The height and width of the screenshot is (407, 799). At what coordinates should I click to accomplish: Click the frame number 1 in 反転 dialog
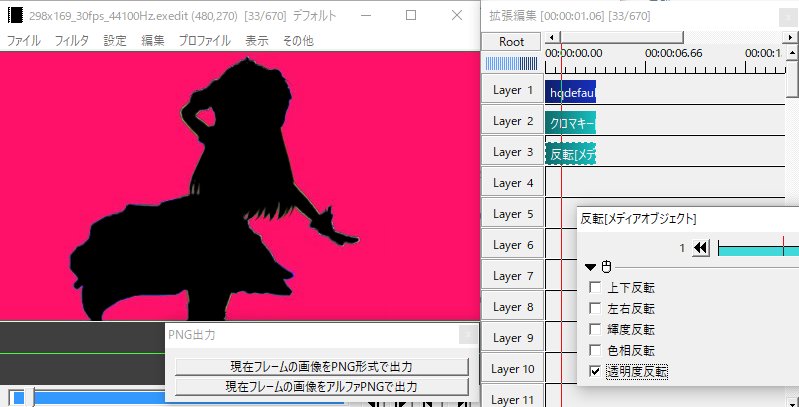682,249
